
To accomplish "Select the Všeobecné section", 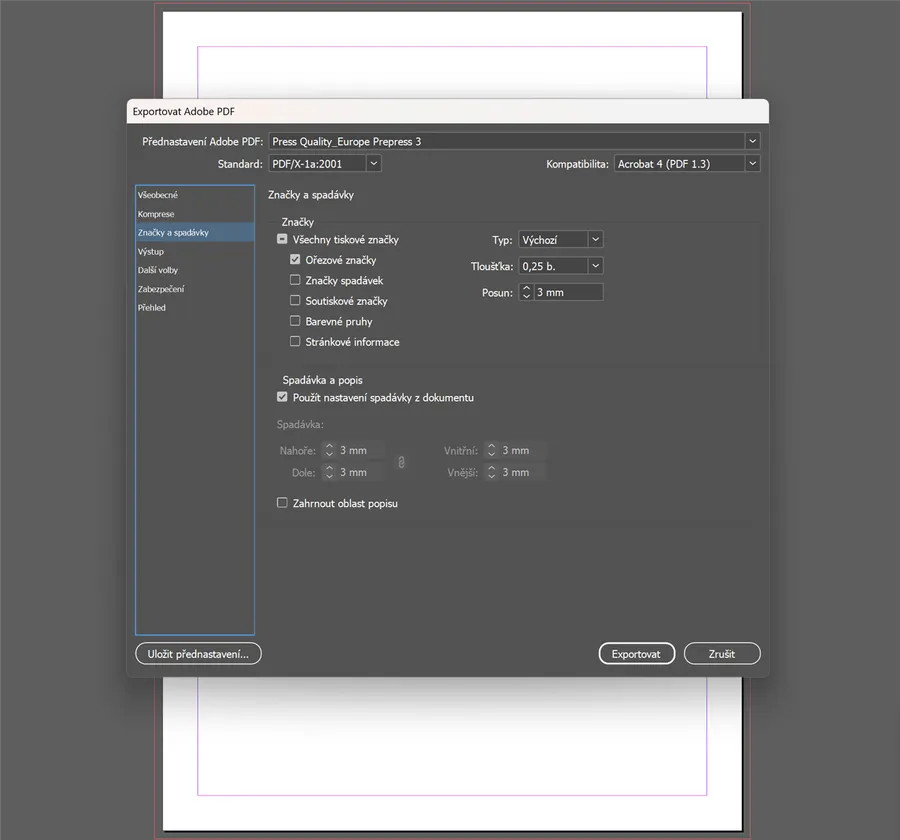I will pos(195,195).
